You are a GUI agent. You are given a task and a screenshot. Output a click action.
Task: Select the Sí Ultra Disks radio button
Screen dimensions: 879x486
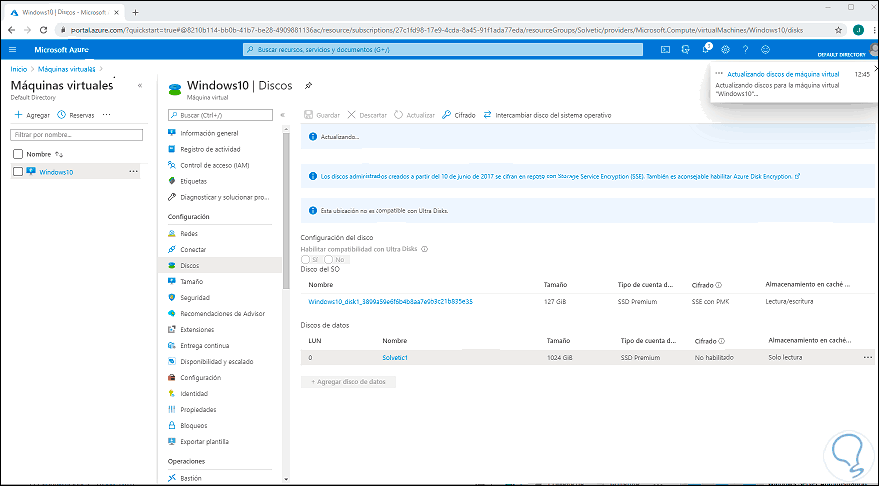(306, 260)
